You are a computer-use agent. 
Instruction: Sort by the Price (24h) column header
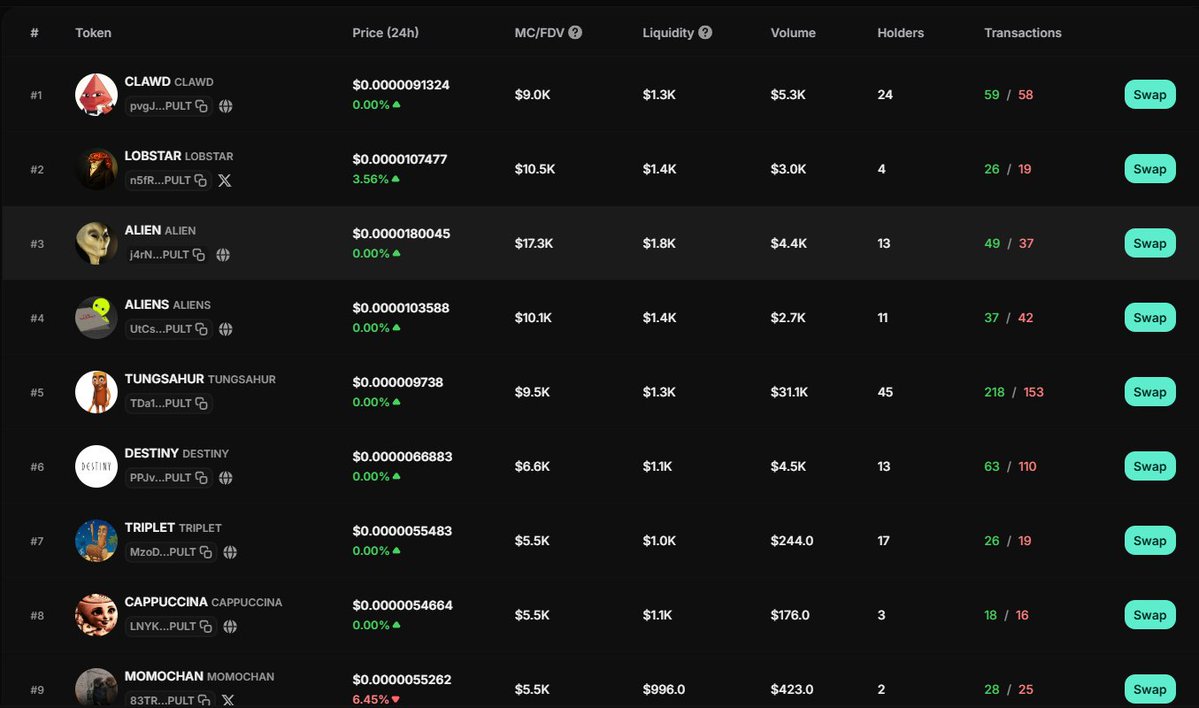(385, 33)
